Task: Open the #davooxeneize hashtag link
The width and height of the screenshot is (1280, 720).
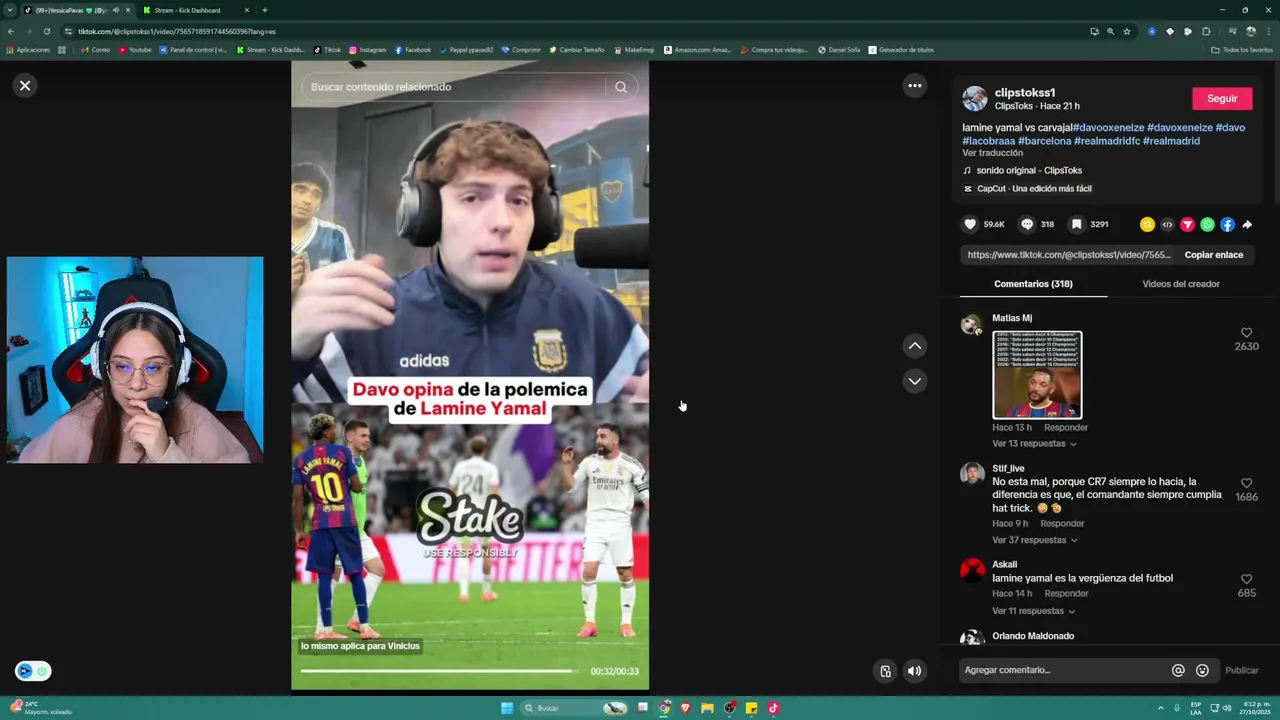Action: (x=1108, y=128)
